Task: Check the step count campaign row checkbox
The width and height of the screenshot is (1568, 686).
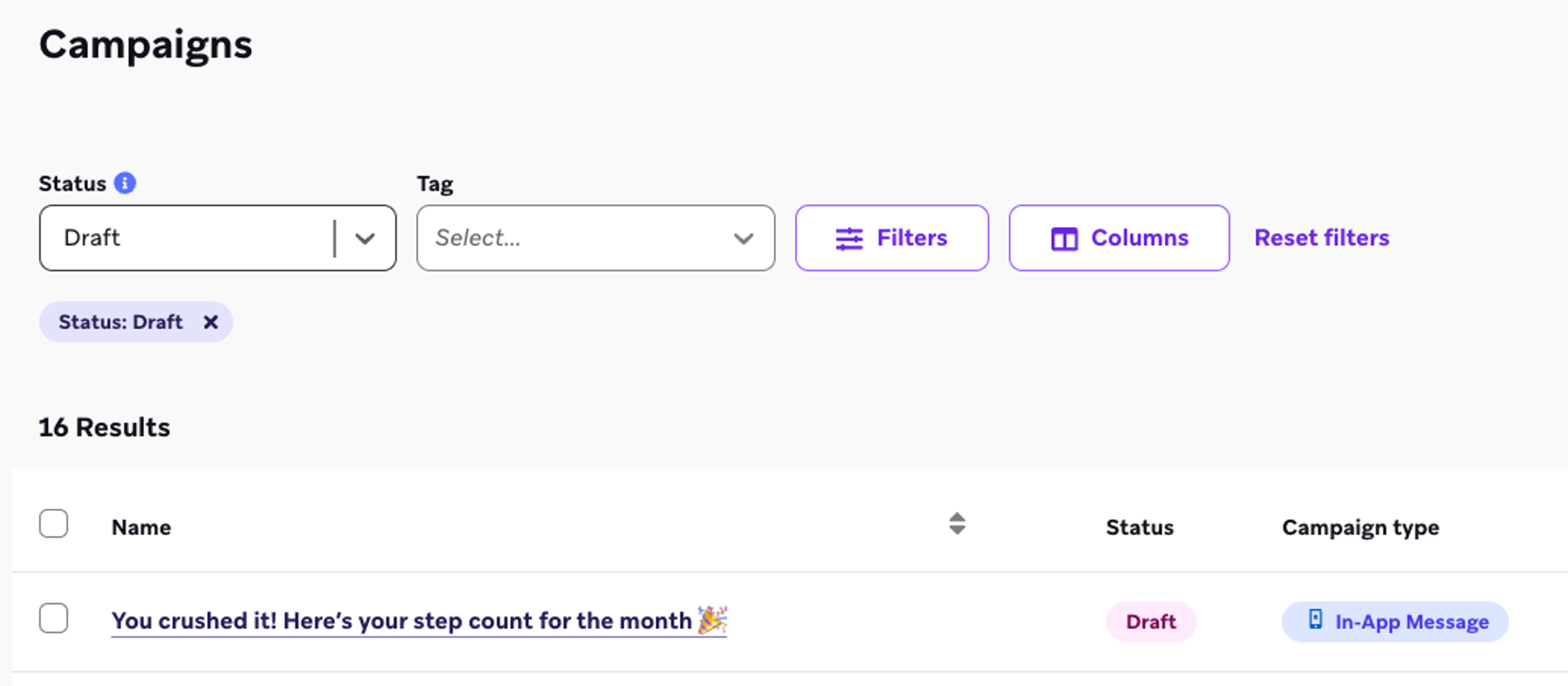Action: coord(53,619)
